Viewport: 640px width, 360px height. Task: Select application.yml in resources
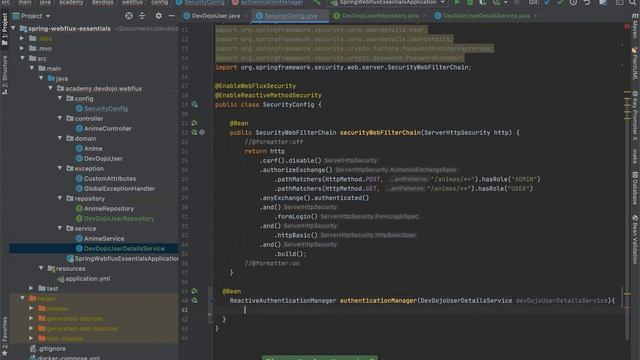[87, 278]
